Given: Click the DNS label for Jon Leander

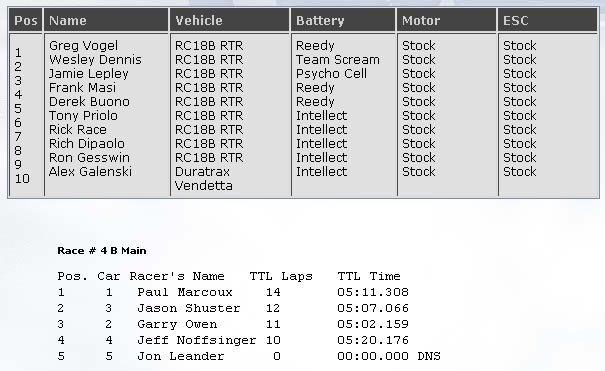Looking at the screenshot, I should [x=429, y=356].
